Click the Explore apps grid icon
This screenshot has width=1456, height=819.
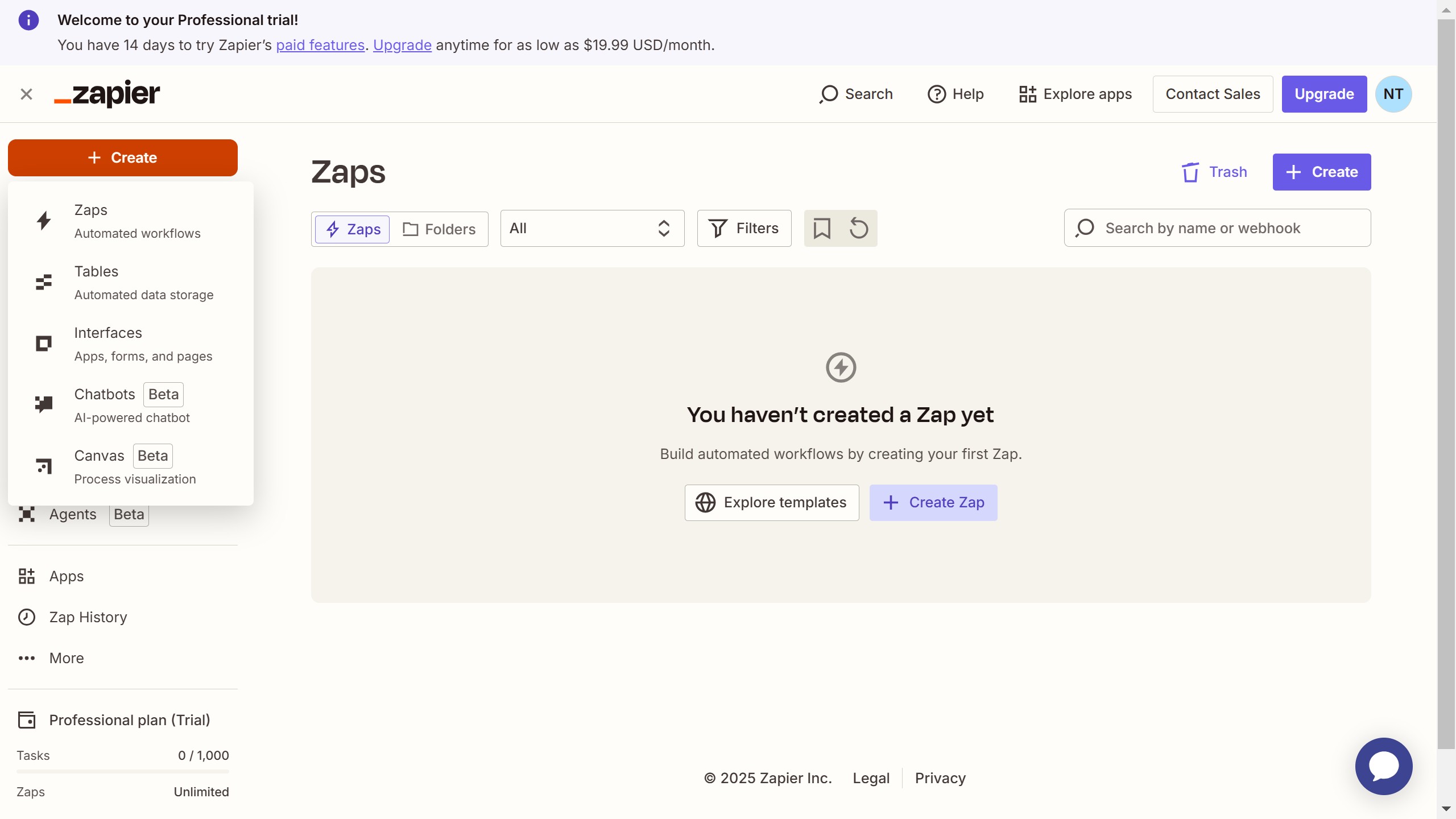click(x=1028, y=94)
